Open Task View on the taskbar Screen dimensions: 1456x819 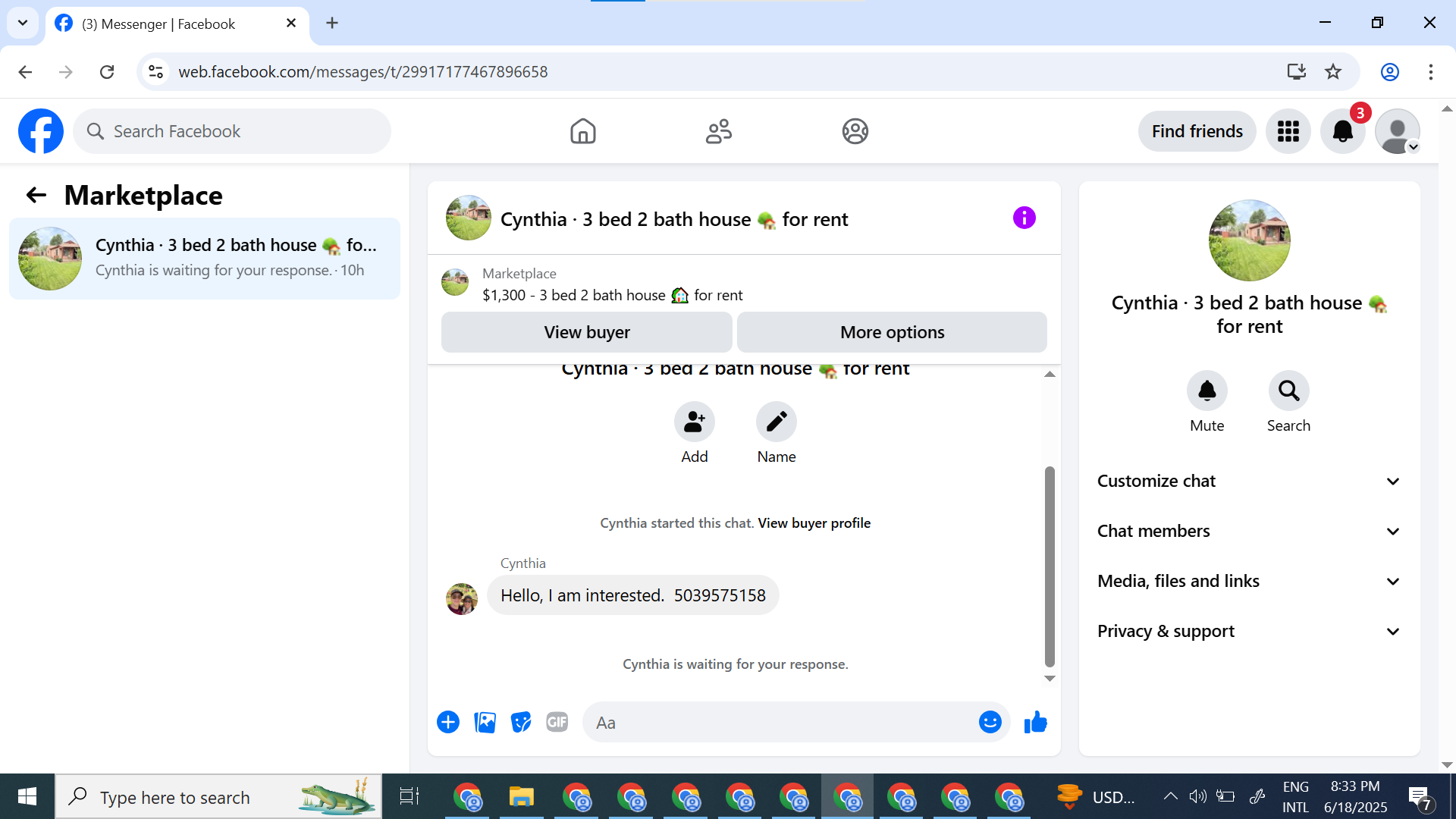(409, 796)
